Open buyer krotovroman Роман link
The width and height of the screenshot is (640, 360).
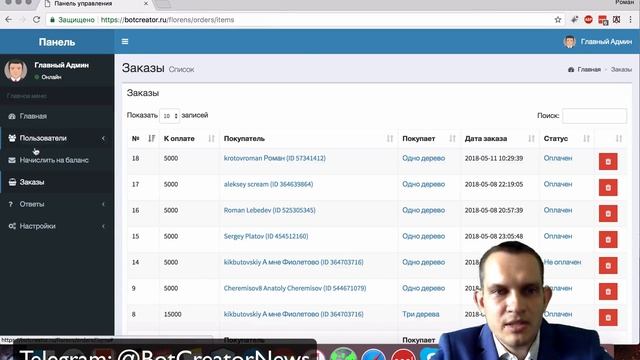coord(275,158)
